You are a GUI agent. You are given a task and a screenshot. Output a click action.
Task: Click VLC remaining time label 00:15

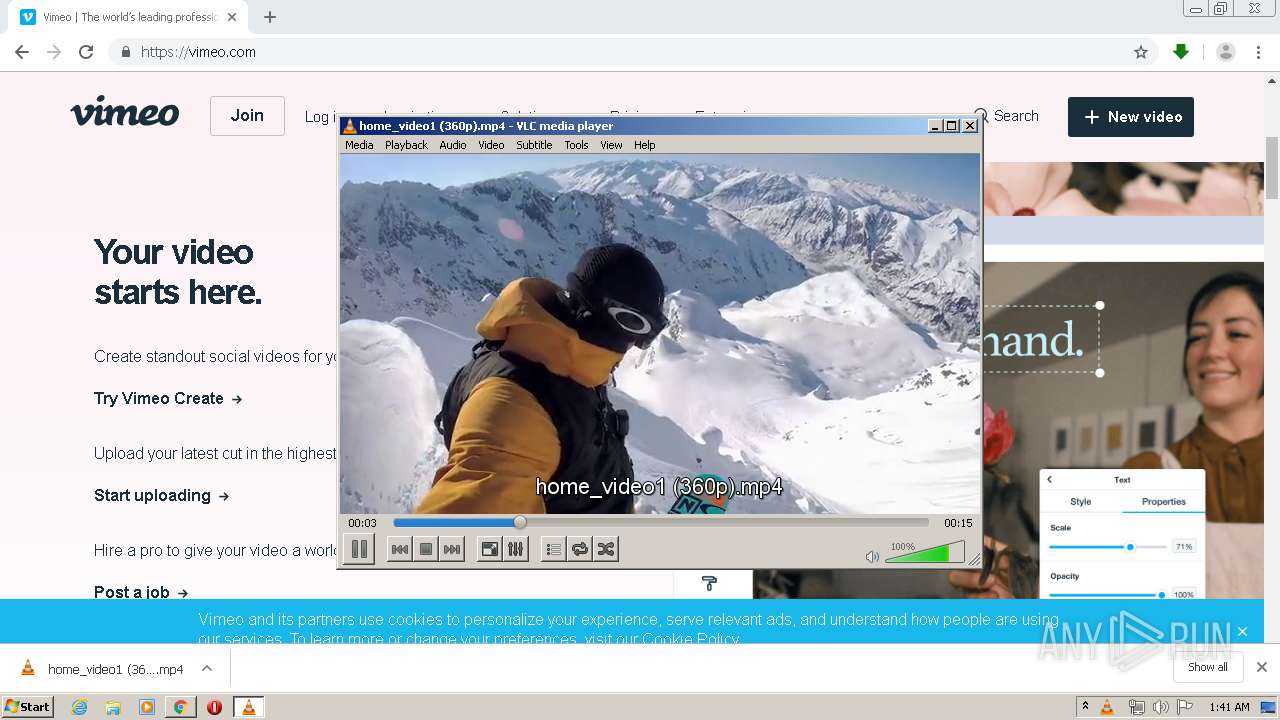tap(958, 523)
